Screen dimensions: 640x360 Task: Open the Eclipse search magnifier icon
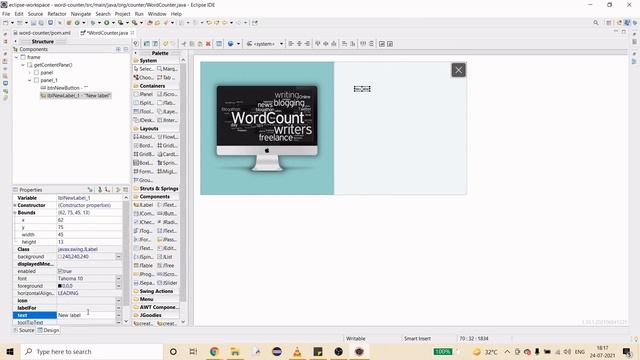[x=596, y=23]
